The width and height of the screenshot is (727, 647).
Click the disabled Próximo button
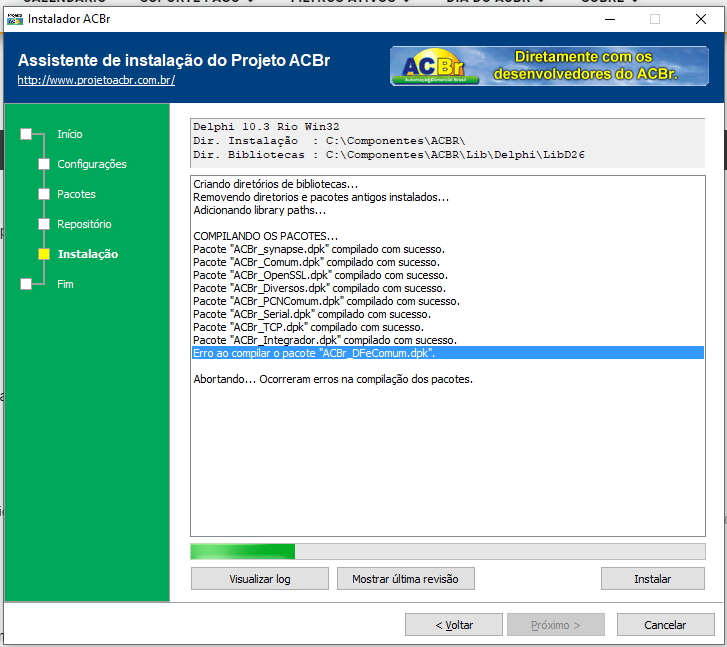[x=556, y=625]
